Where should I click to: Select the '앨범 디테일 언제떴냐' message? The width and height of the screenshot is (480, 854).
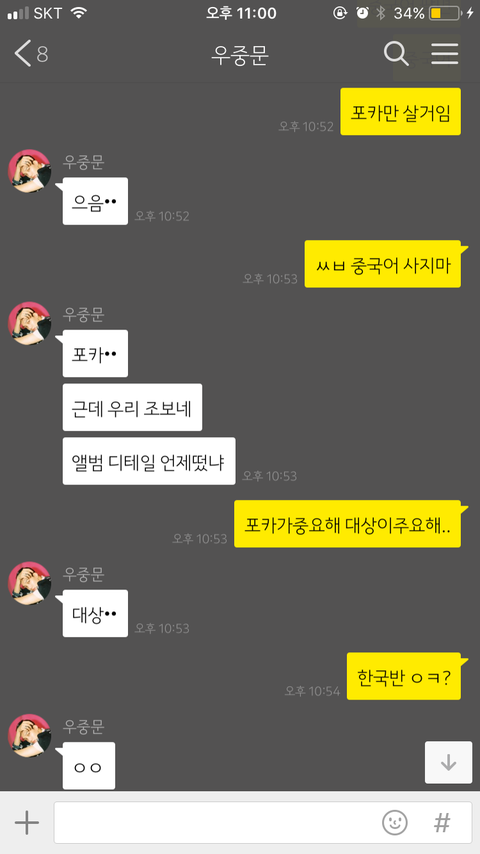pos(149,461)
